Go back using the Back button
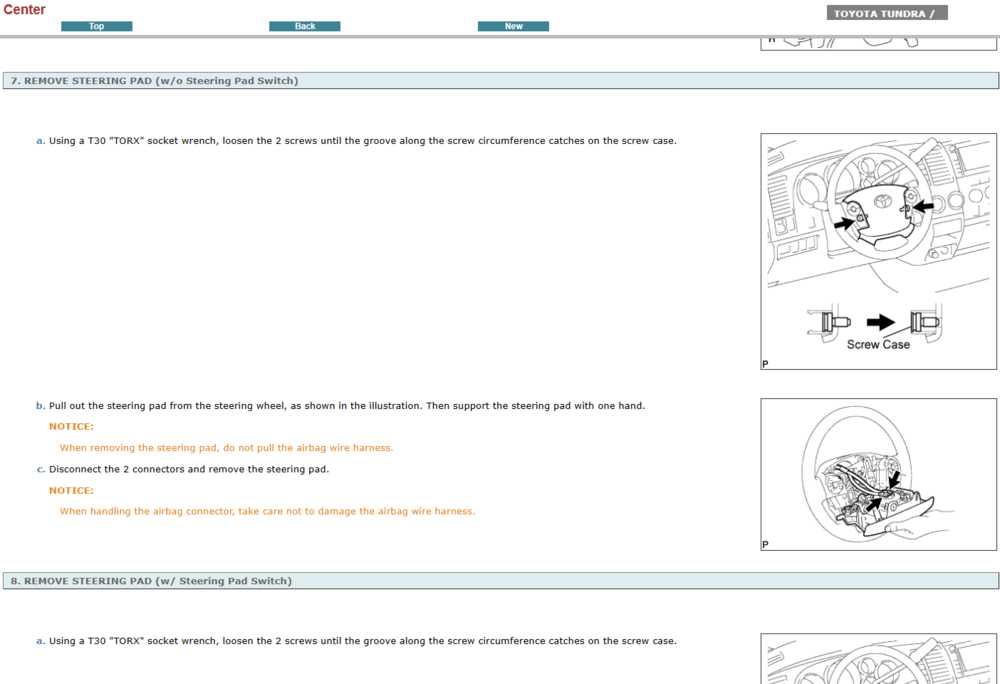Viewport: 1000px width, 684px height. pos(304,26)
